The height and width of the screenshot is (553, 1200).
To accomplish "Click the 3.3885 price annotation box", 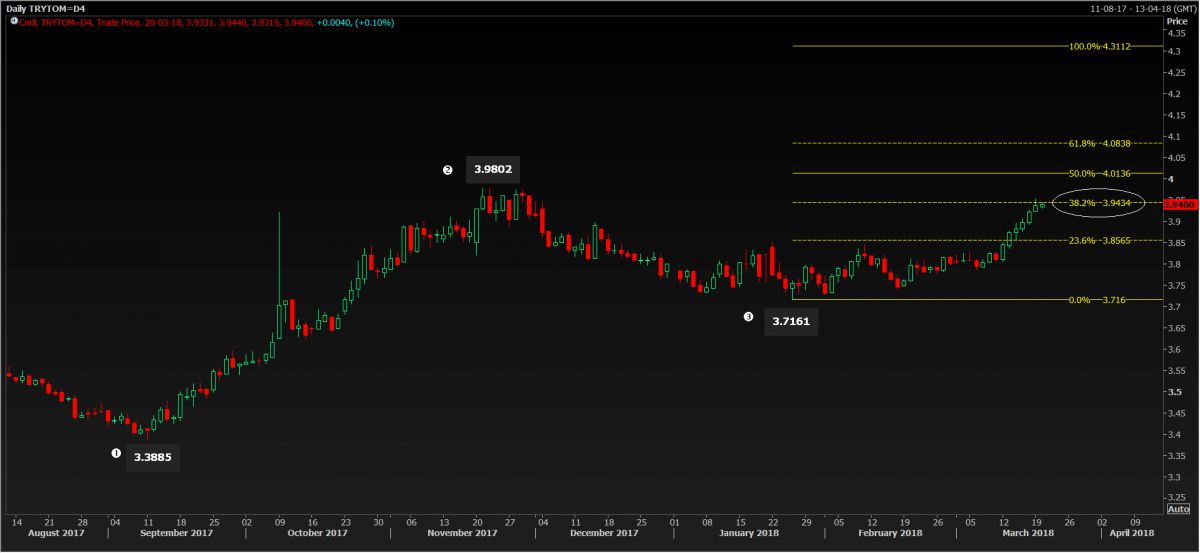I will coord(152,457).
